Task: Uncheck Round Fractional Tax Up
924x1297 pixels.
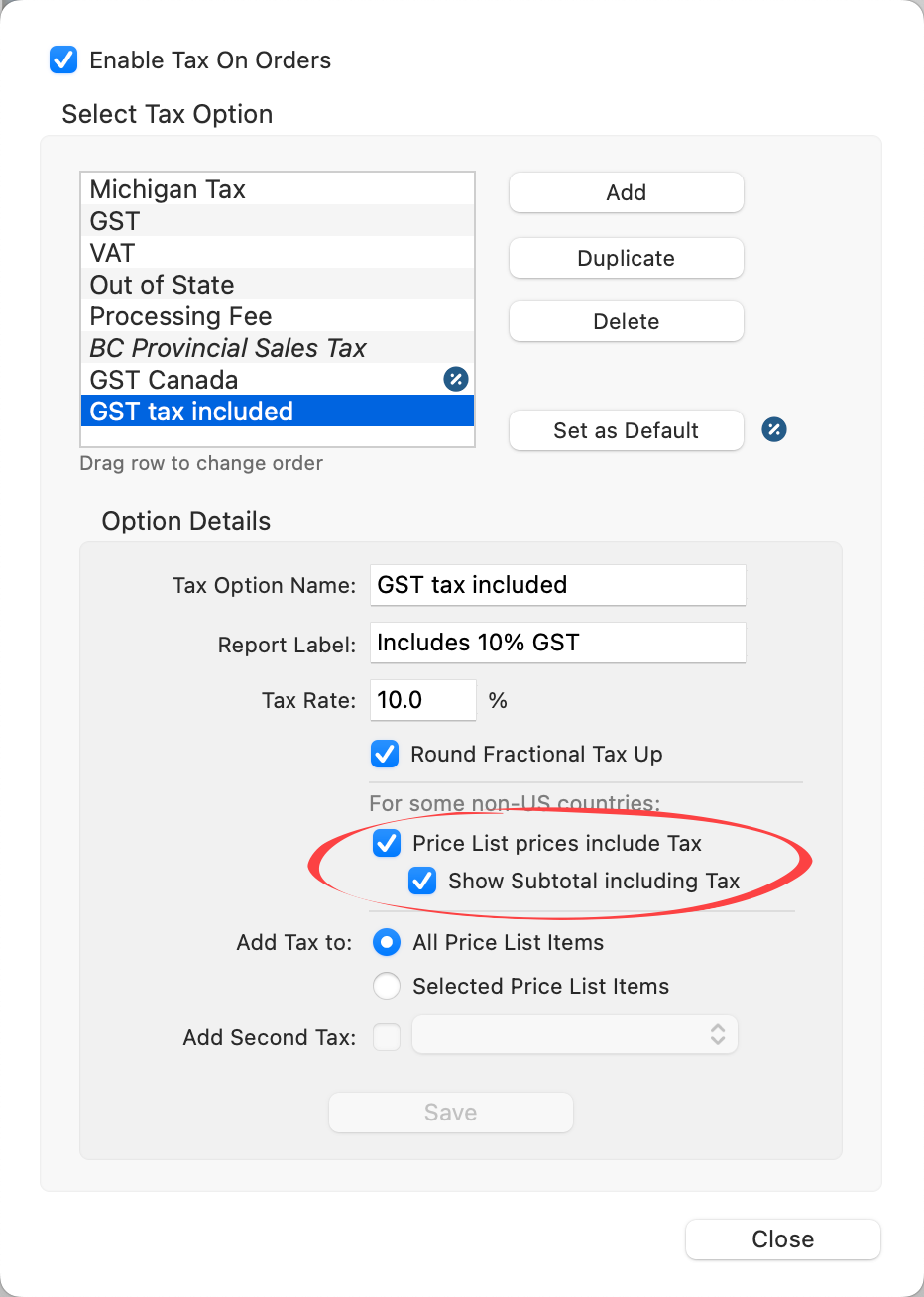Action: (x=385, y=754)
